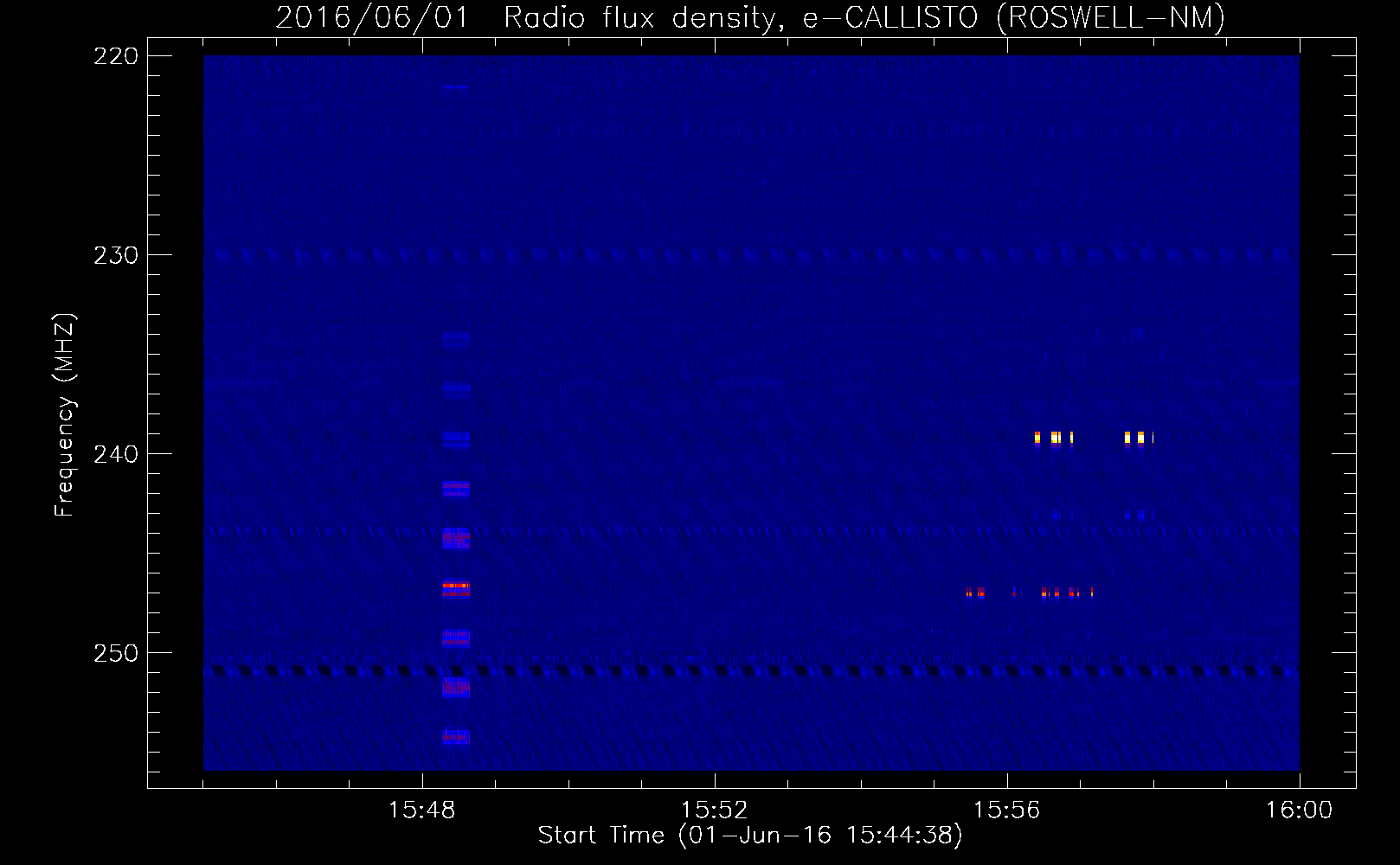
Task: Click the bright red burst near 247 MHz at 15:48
Action: pyautogui.click(x=456, y=587)
